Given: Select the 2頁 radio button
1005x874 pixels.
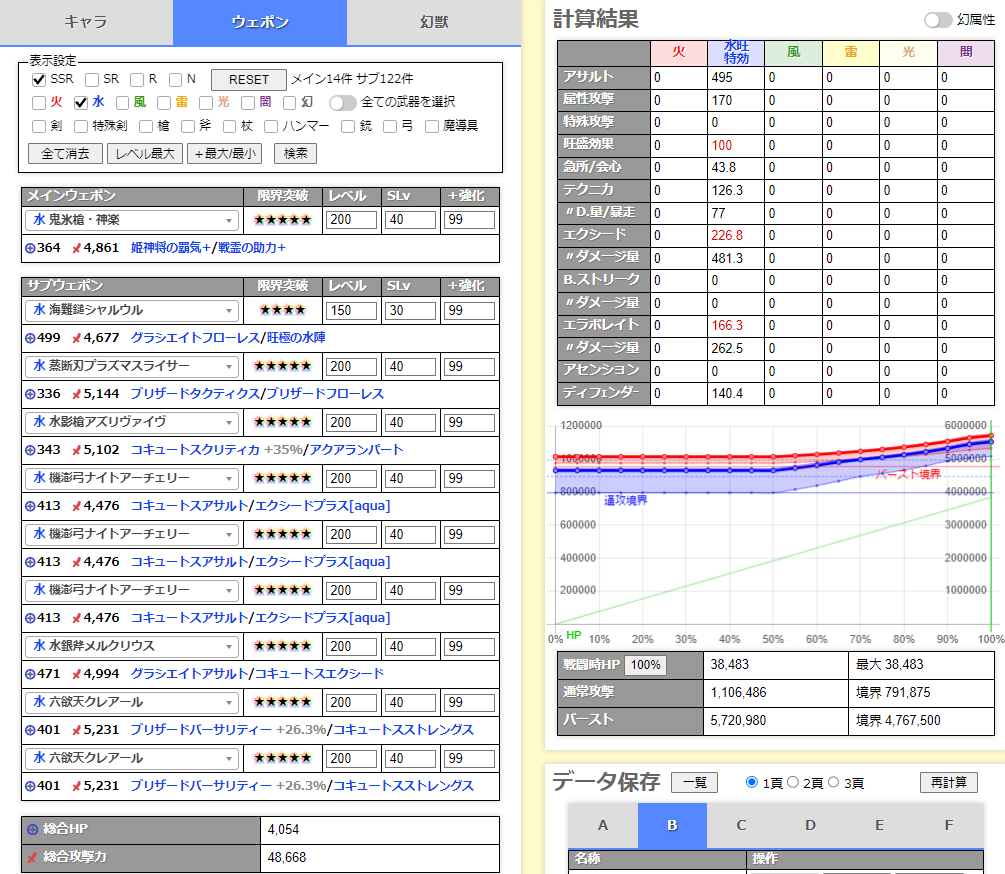Looking at the screenshot, I should tap(793, 782).
